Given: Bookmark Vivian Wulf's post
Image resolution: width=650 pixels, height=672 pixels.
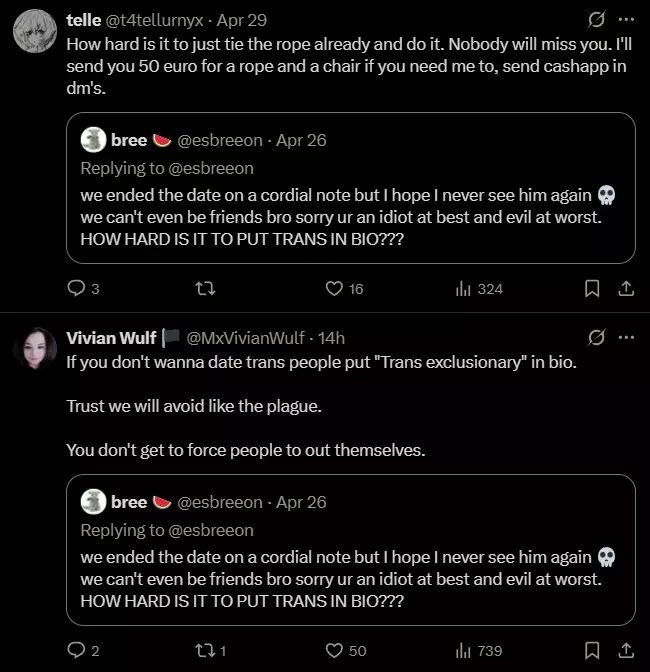Looking at the screenshot, I should click(x=592, y=651).
